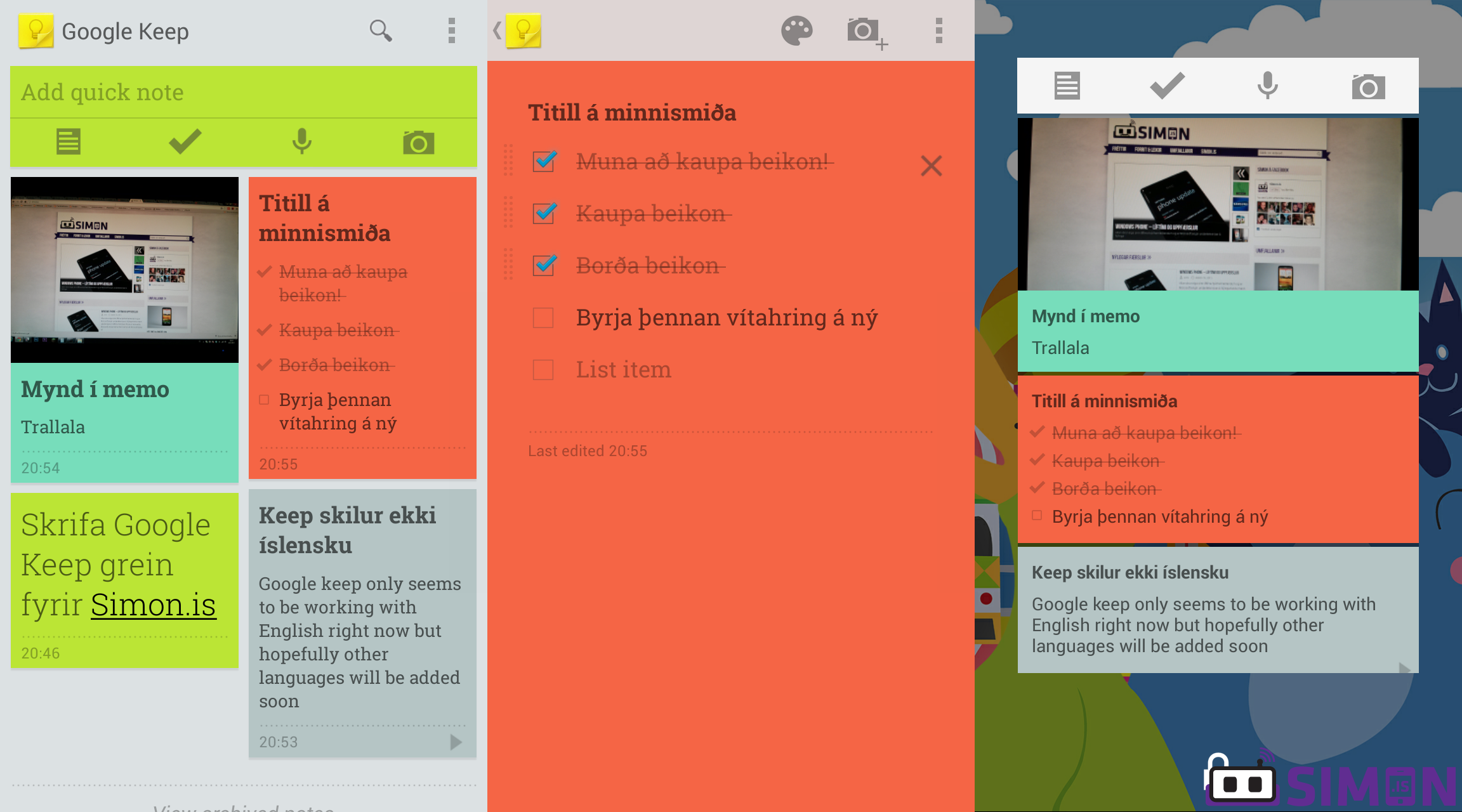Start a voice note with the microphone icon
This screenshot has width=1462, height=812.
301,141
